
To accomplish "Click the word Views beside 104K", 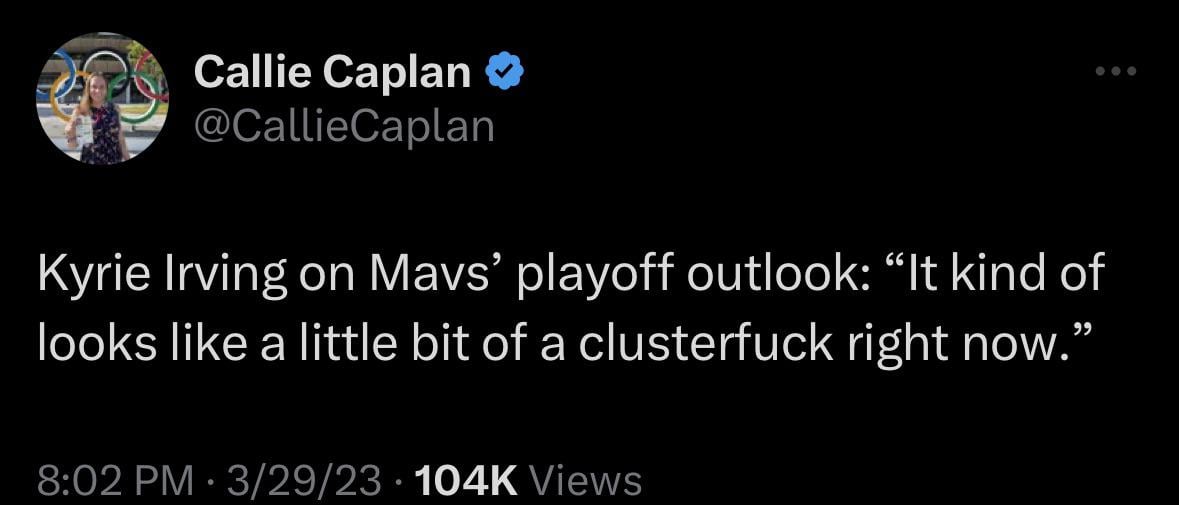I will (585, 481).
